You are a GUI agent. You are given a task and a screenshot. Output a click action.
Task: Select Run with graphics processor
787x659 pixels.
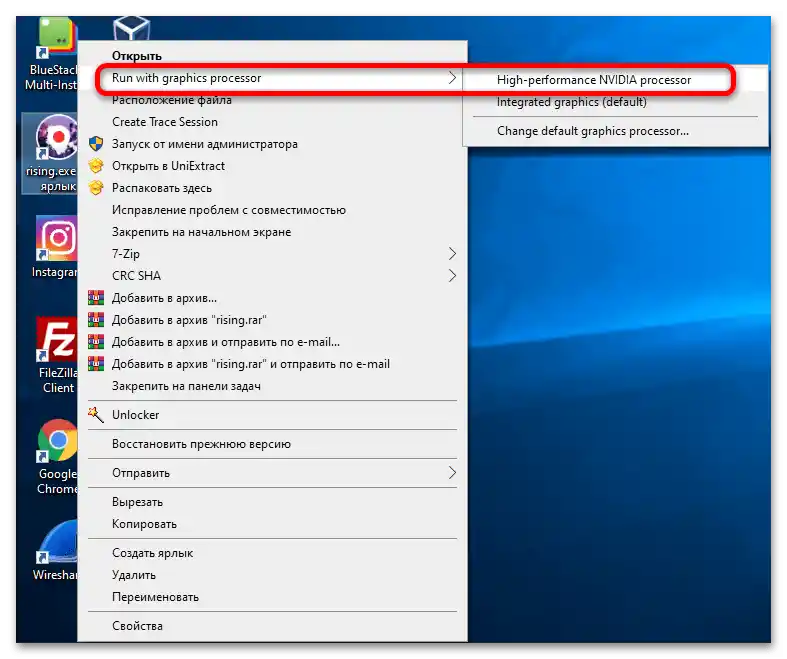pos(273,78)
